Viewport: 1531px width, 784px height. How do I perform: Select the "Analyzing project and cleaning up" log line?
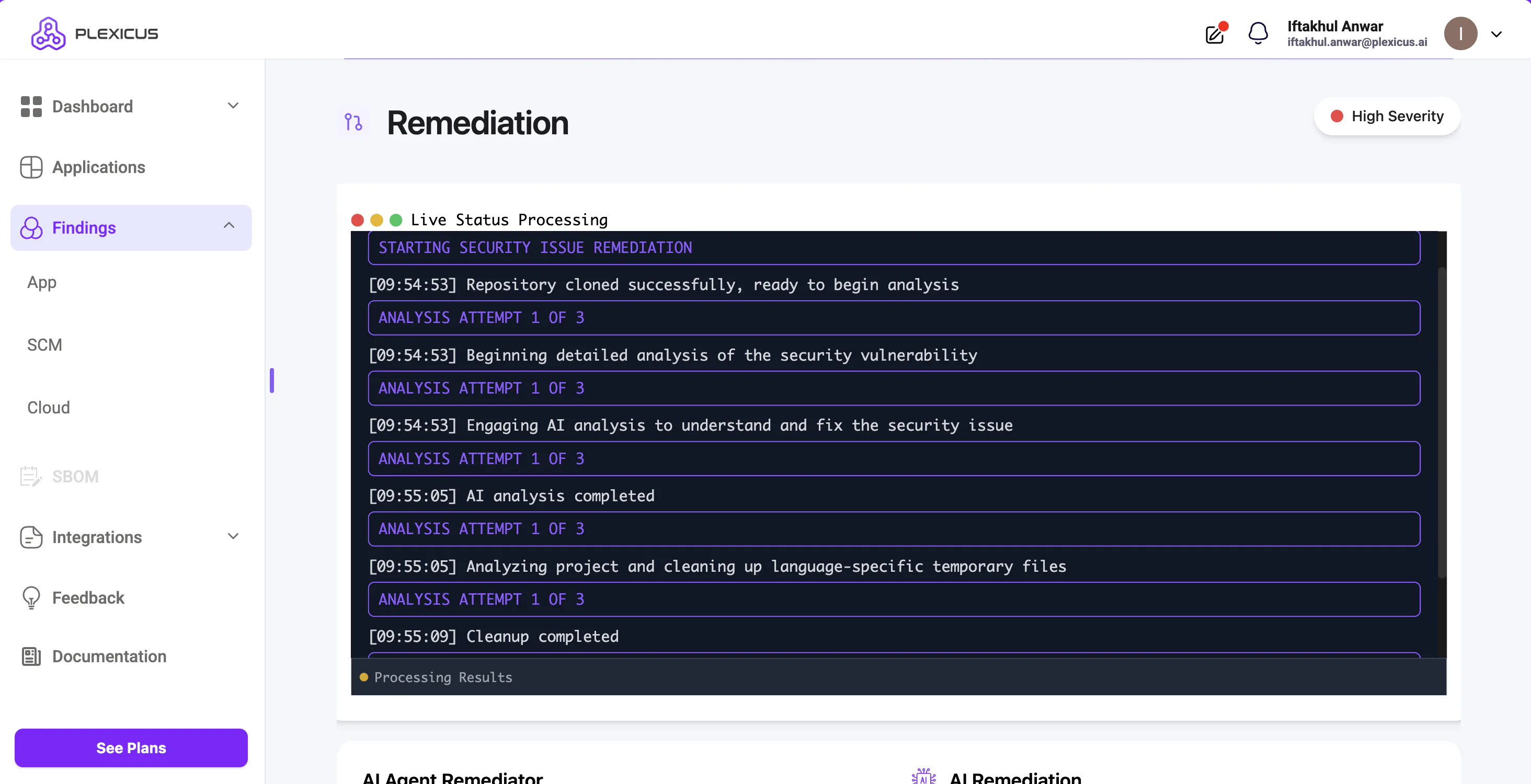(x=717, y=567)
